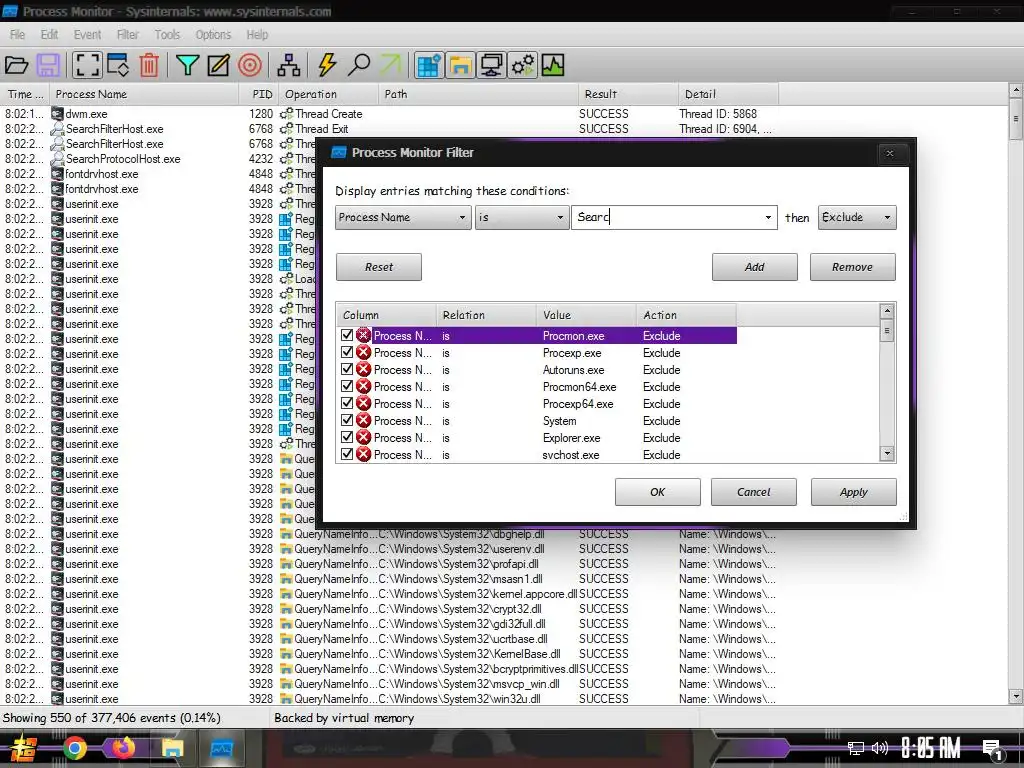Viewport: 1024px width, 768px height.
Task: Click the Operation column header
Action: (328, 94)
